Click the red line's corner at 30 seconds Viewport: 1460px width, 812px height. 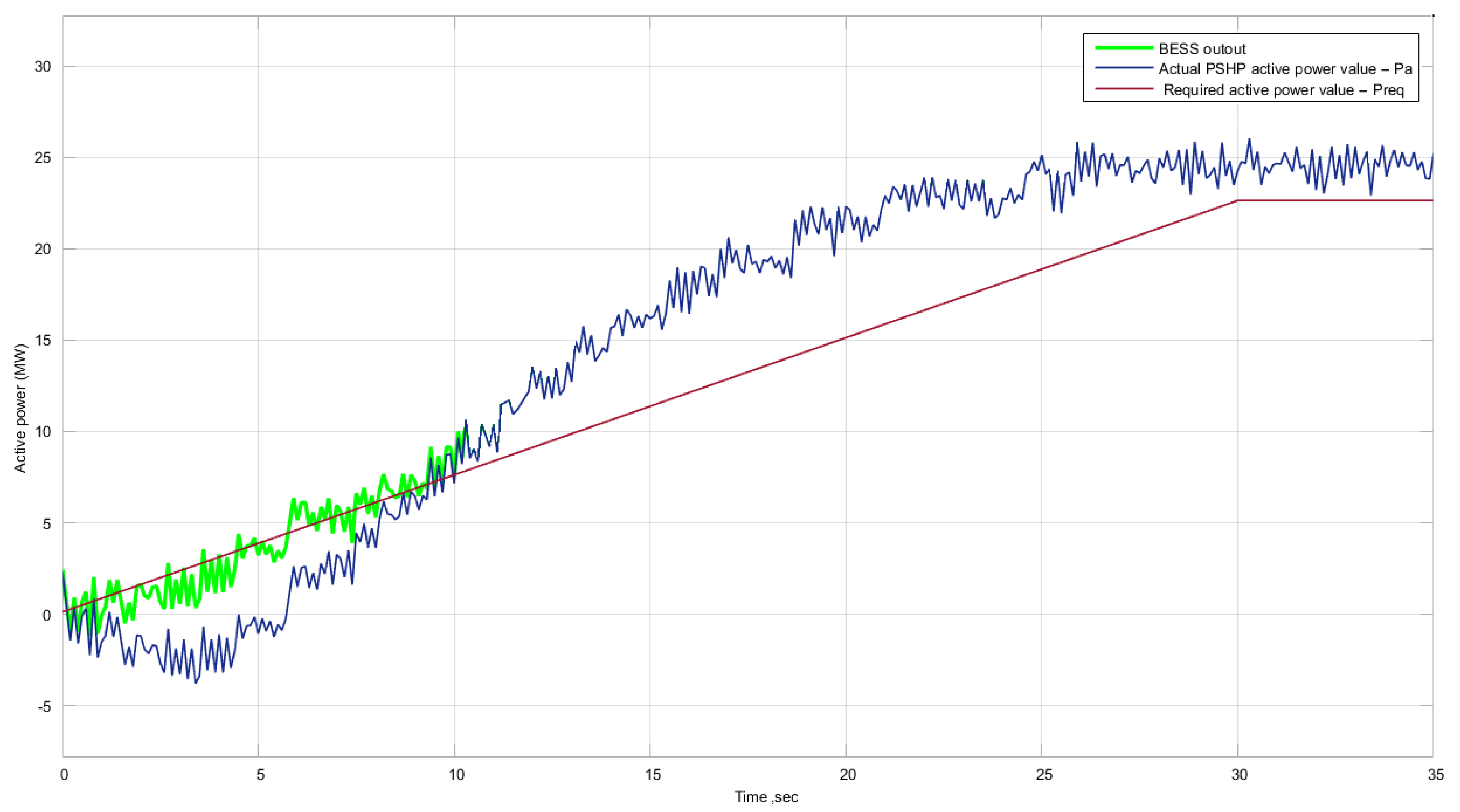pos(1237,201)
